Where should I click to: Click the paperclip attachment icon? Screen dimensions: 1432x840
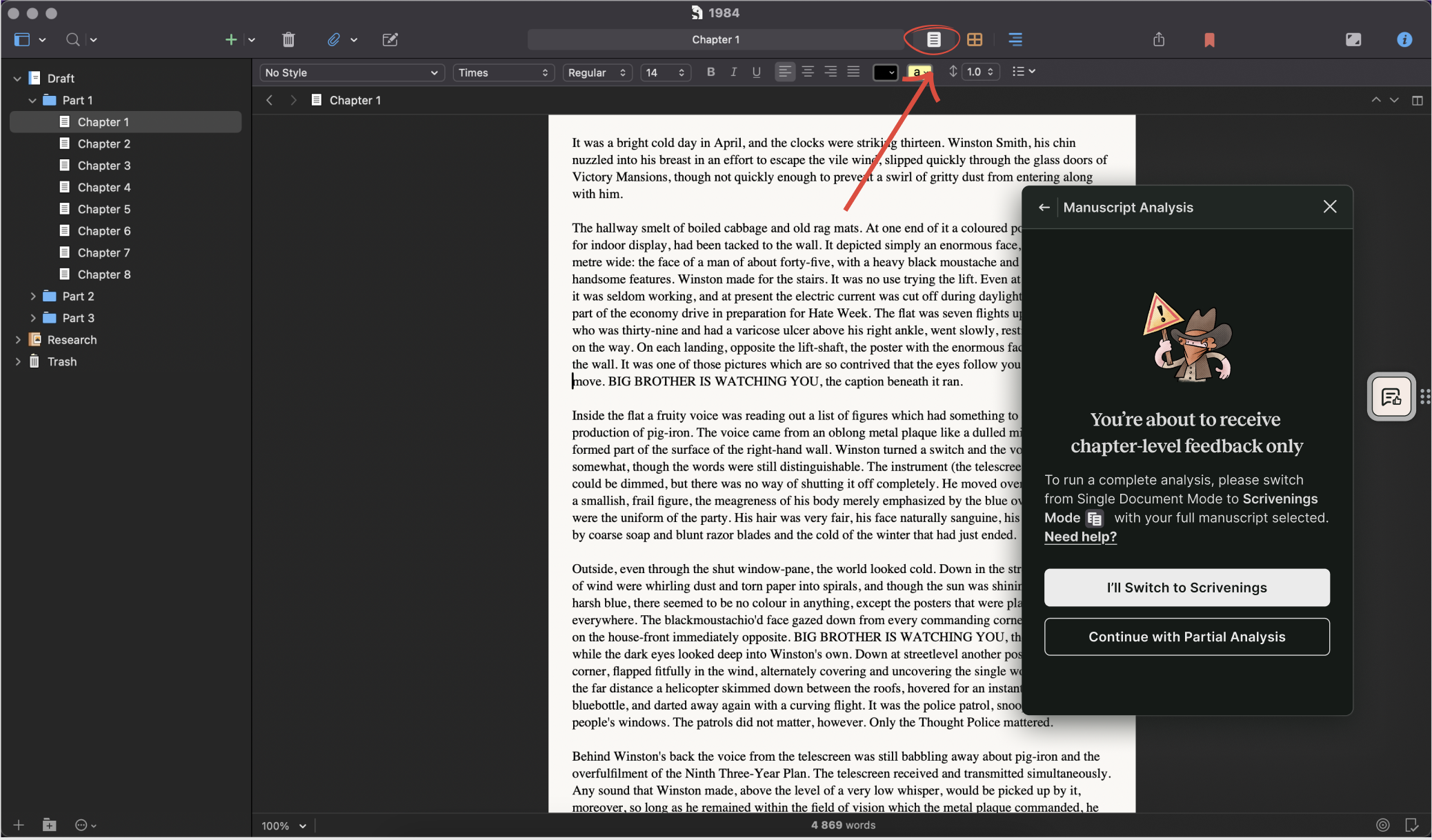pos(334,39)
